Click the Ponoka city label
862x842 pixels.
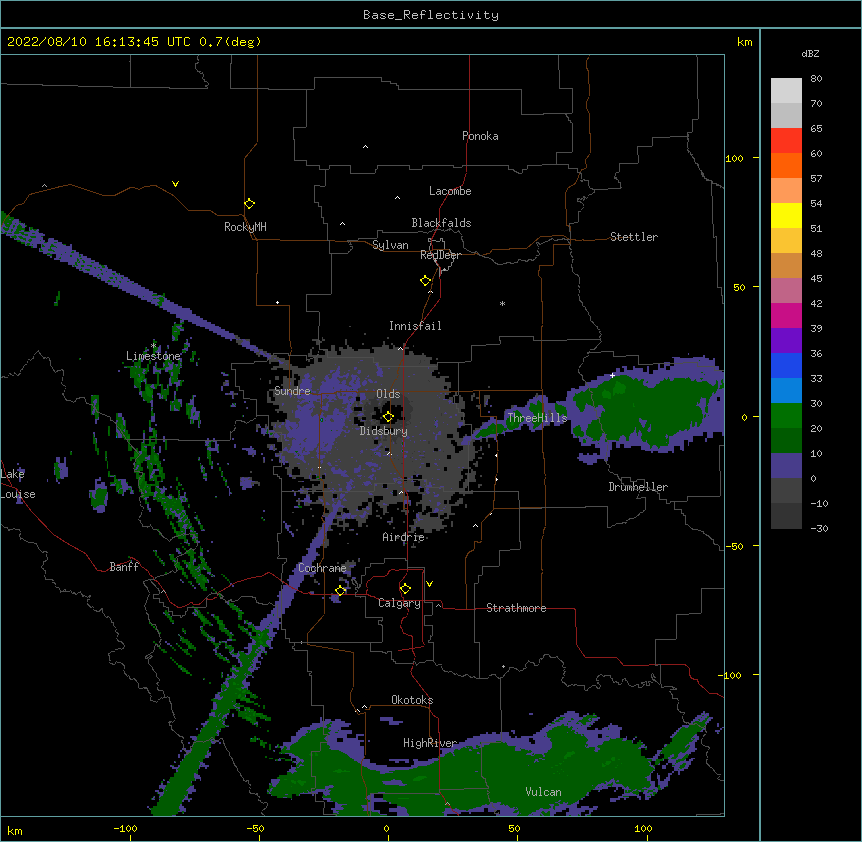pyautogui.click(x=480, y=136)
